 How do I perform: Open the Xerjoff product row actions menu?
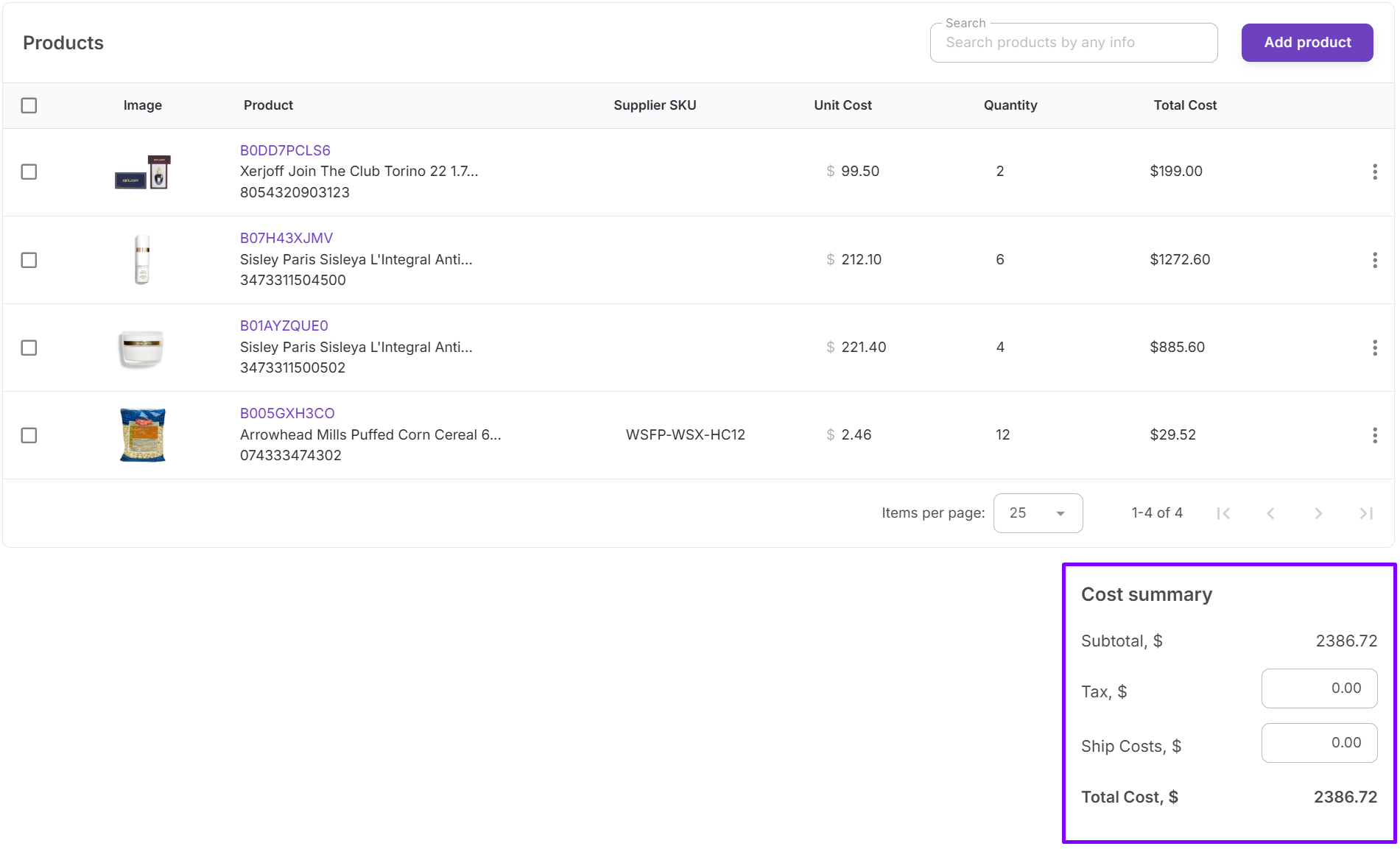1374,172
